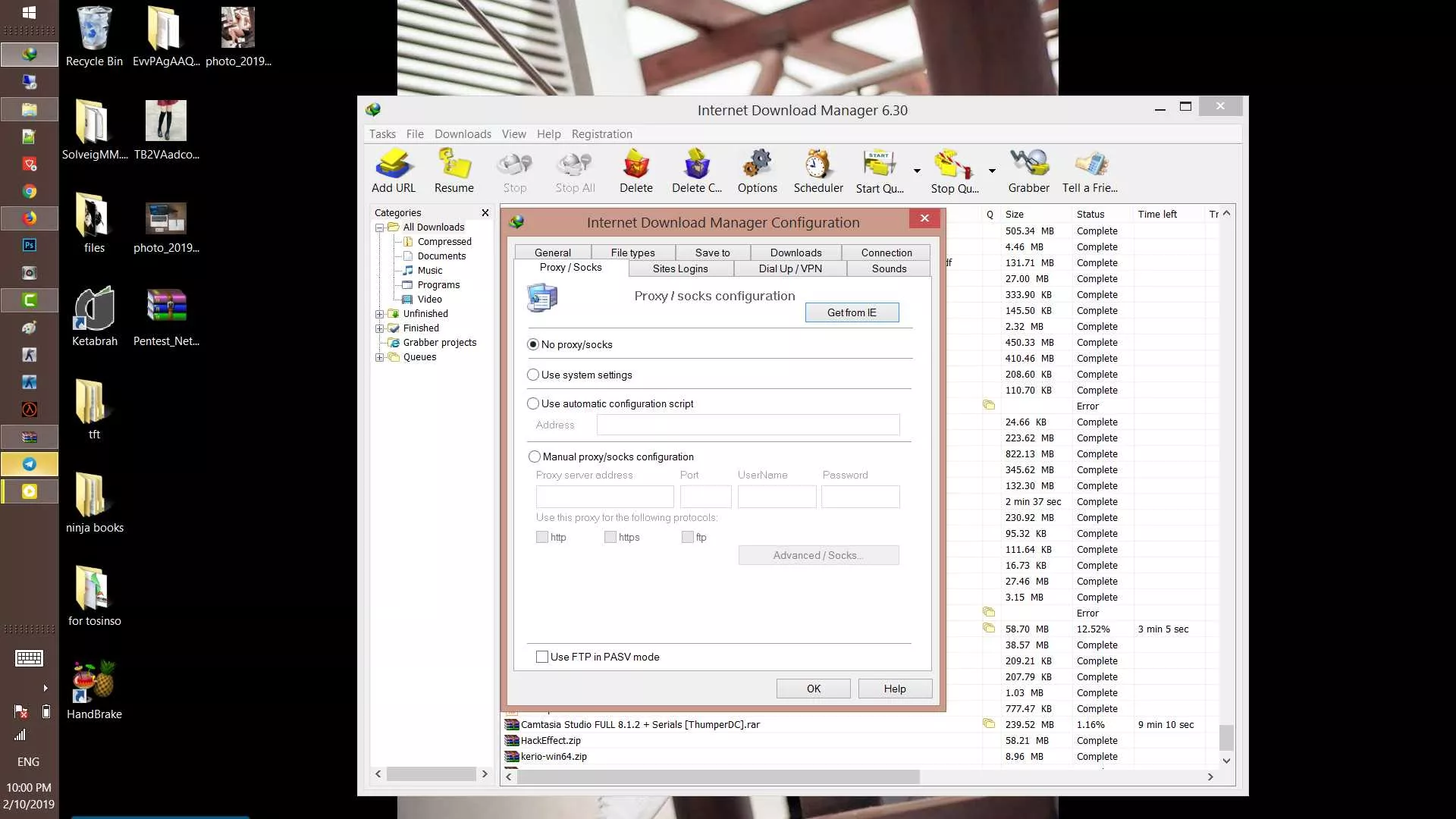The height and width of the screenshot is (819, 1456).
Task: Click the Resume toolbar icon
Action: click(453, 171)
